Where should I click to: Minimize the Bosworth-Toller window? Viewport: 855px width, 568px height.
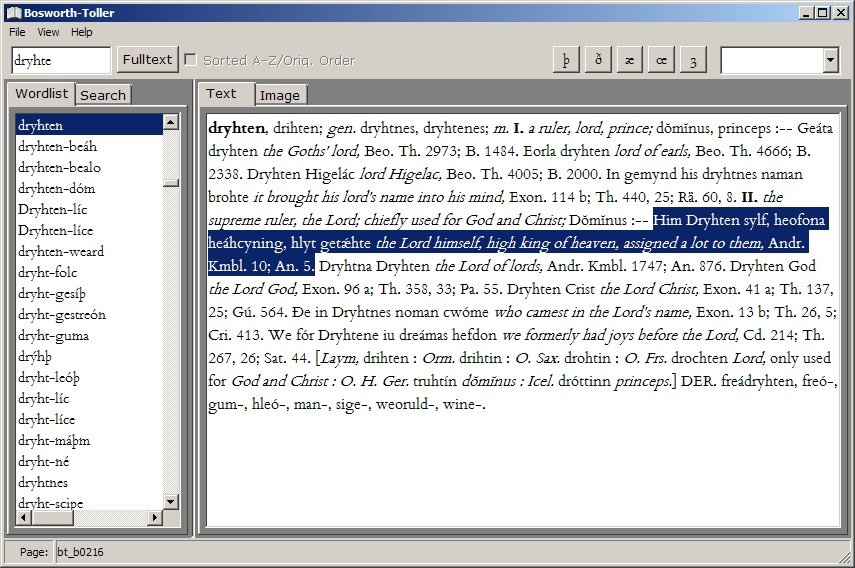pos(807,13)
